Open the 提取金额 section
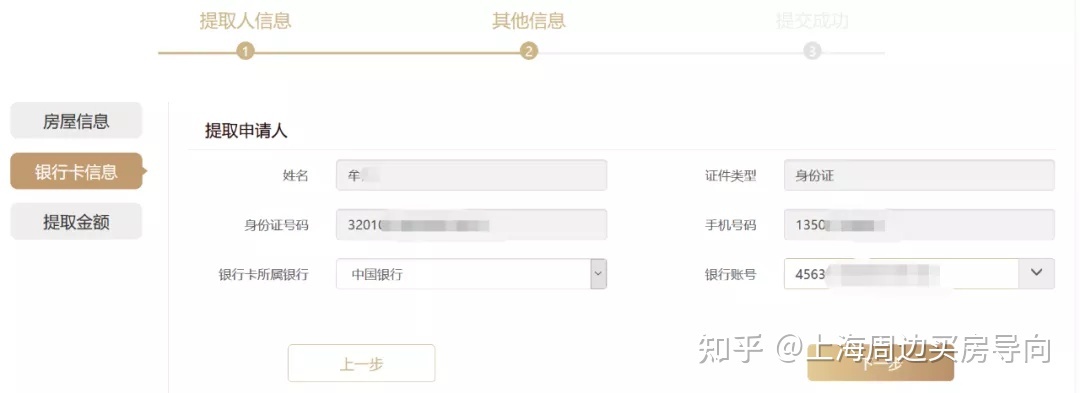This screenshot has width=1080, height=393. (x=76, y=222)
